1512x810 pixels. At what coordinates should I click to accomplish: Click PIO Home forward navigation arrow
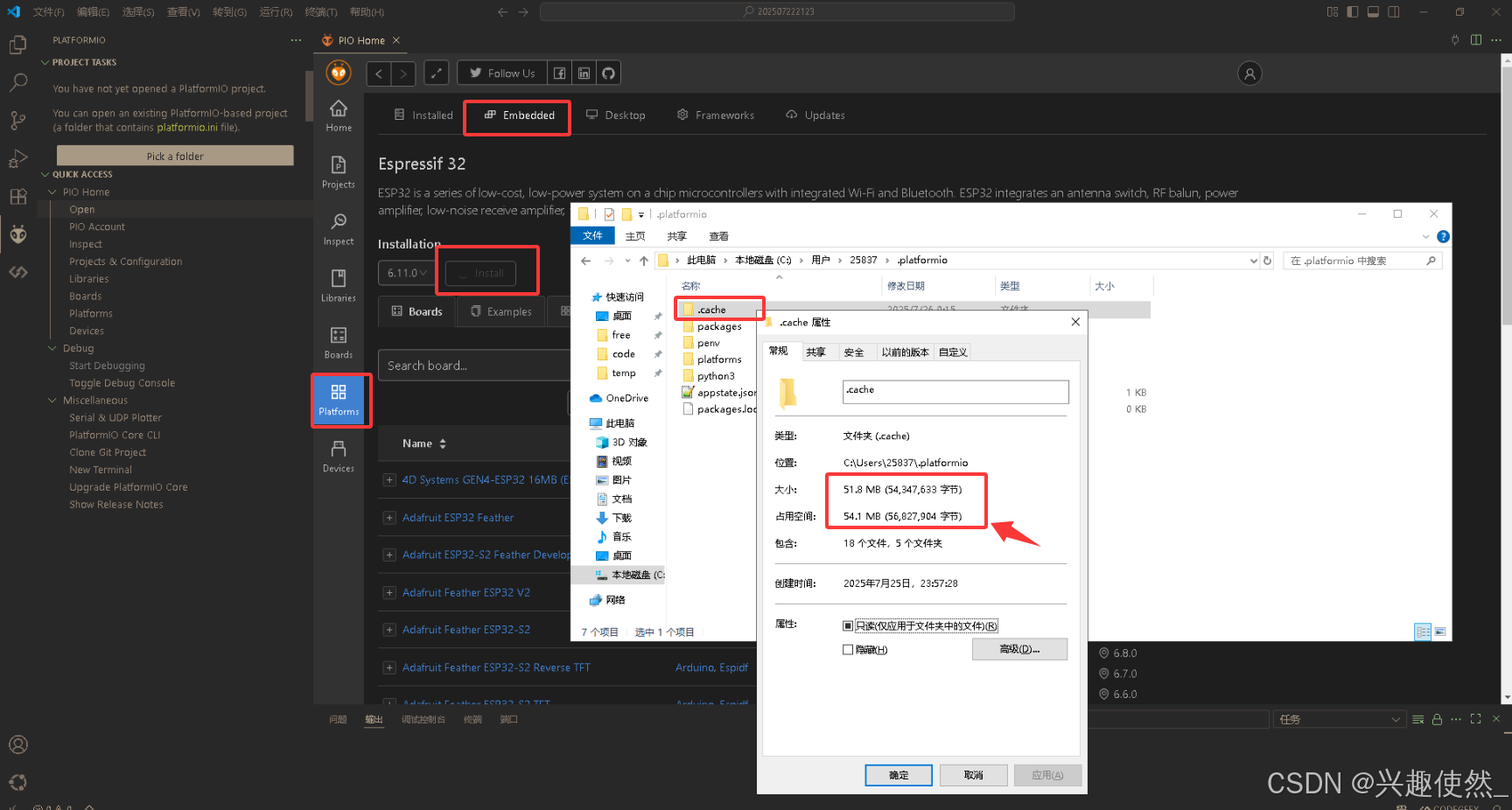tap(403, 73)
